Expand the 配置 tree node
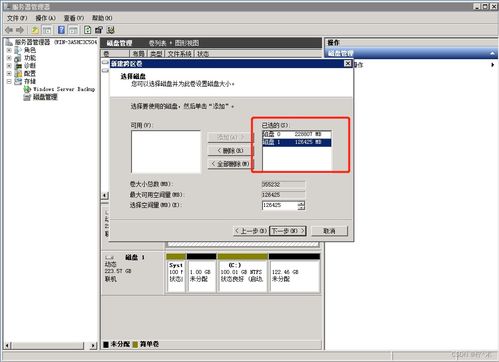The width and height of the screenshot is (499, 362). click(9, 73)
